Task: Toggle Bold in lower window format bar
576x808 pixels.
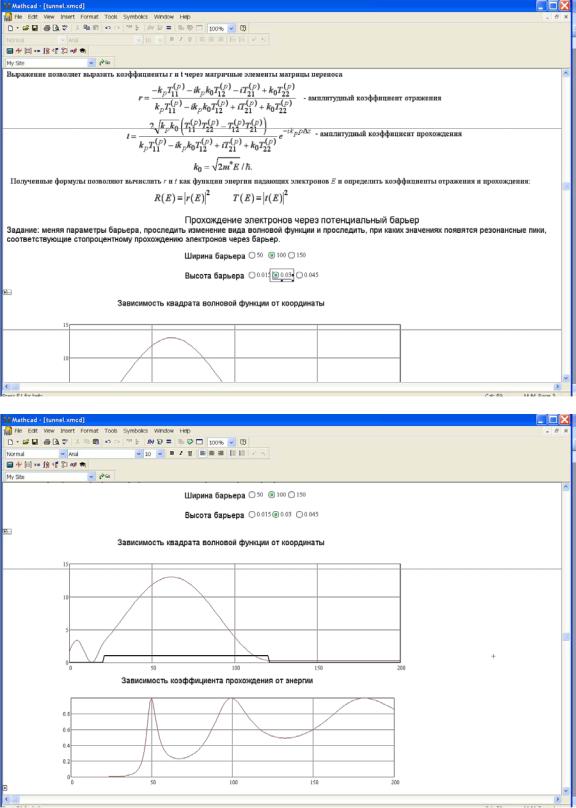Action: (x=172, y=453)
